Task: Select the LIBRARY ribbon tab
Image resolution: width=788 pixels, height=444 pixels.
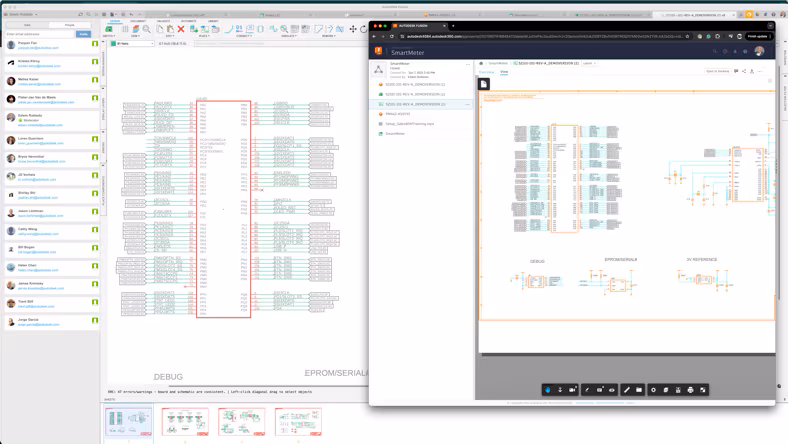Action: 213,21
